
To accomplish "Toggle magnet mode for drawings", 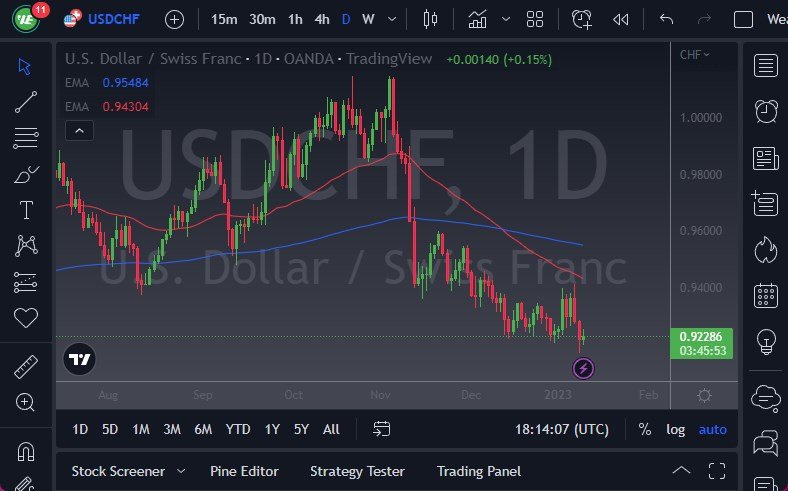I will tap(26, 451).
